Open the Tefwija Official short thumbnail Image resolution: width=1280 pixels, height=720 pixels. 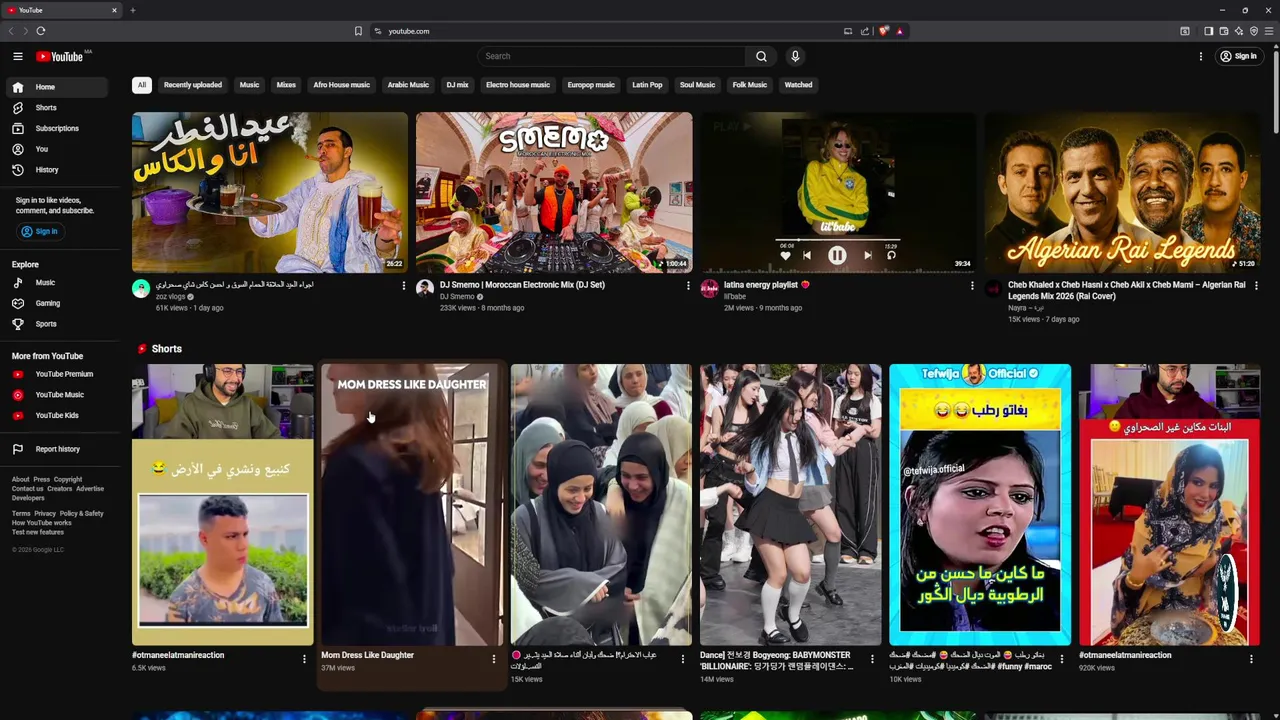(980, 505)
